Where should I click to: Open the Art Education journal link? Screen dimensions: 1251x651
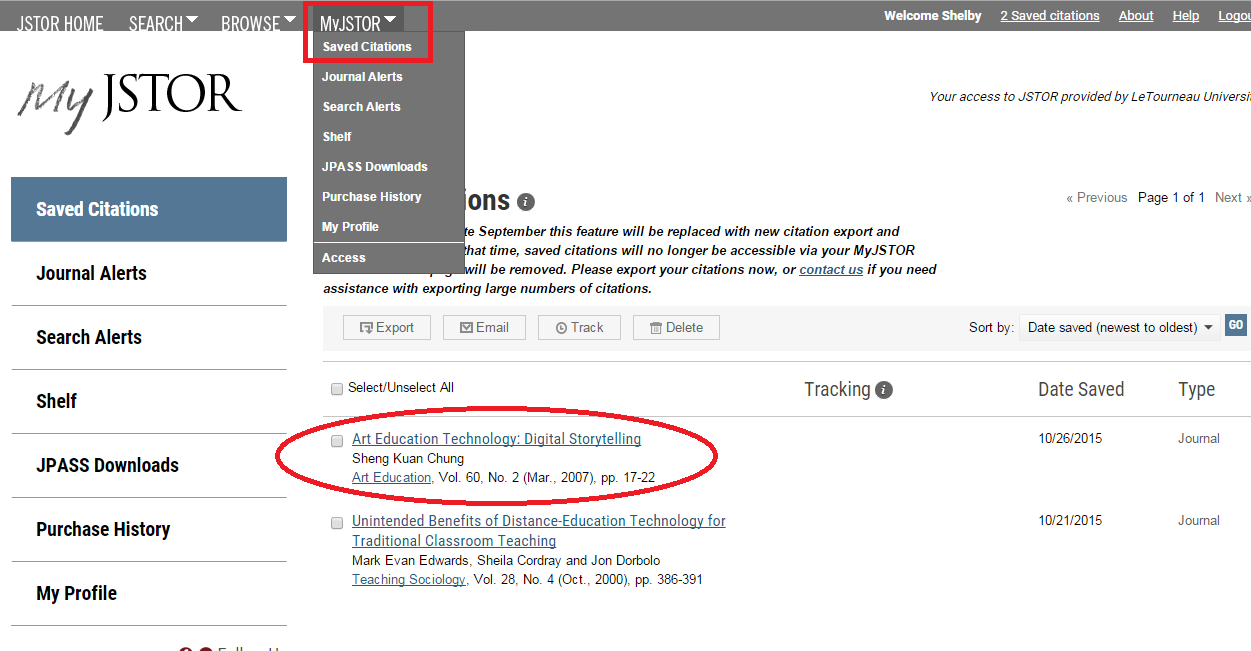tap(391, 477)
